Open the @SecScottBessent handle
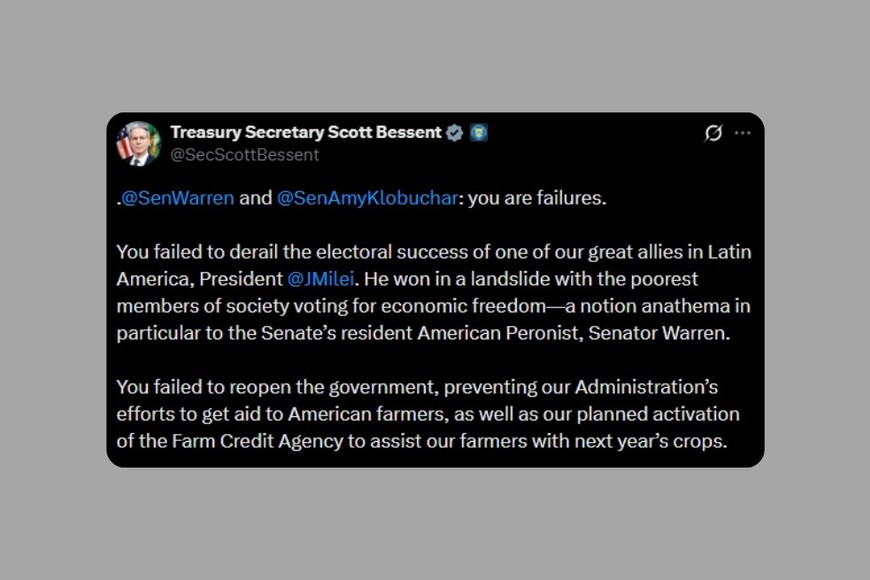The image size is (870, 580). pyautogui.click(x=244, y=155)
